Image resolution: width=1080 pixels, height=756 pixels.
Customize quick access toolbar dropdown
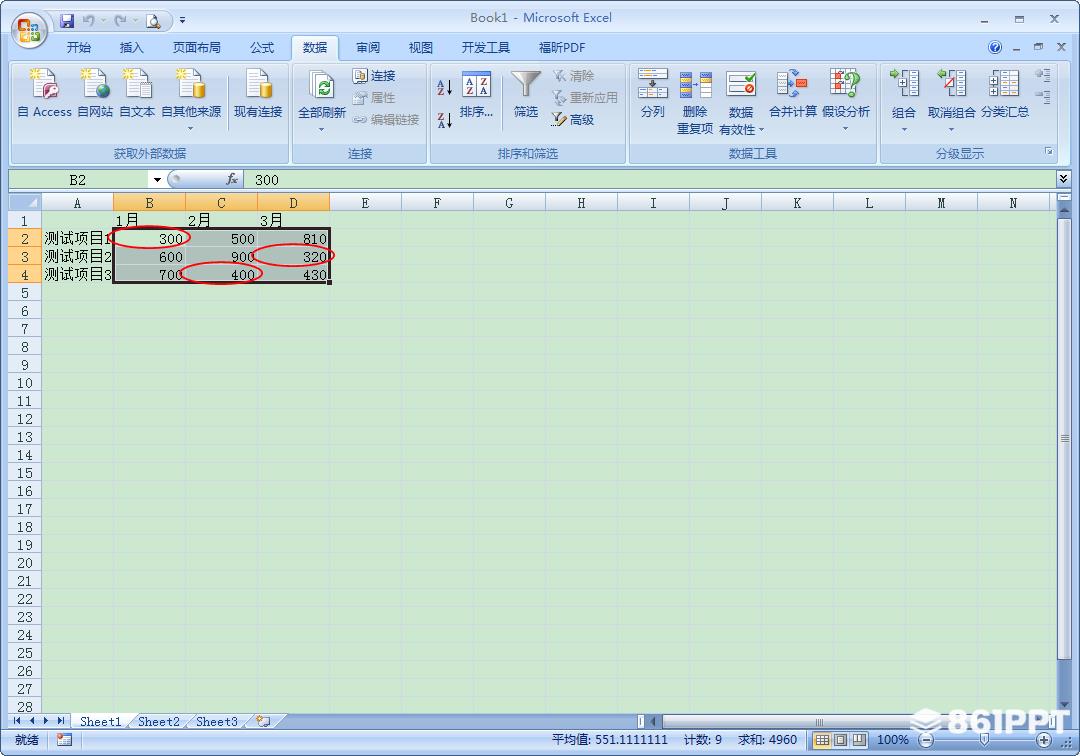(x=183, y=21)
